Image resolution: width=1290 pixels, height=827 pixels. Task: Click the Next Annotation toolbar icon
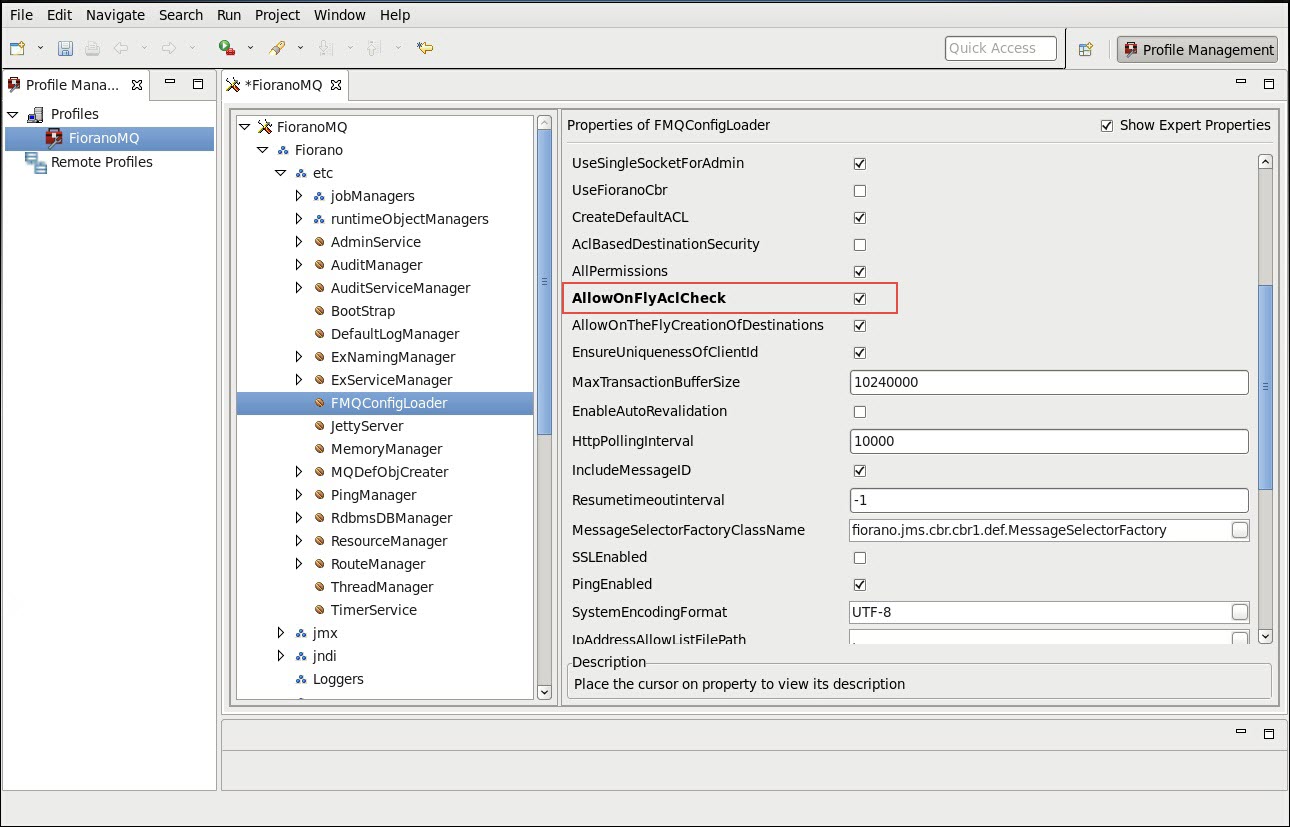point(325,48)
